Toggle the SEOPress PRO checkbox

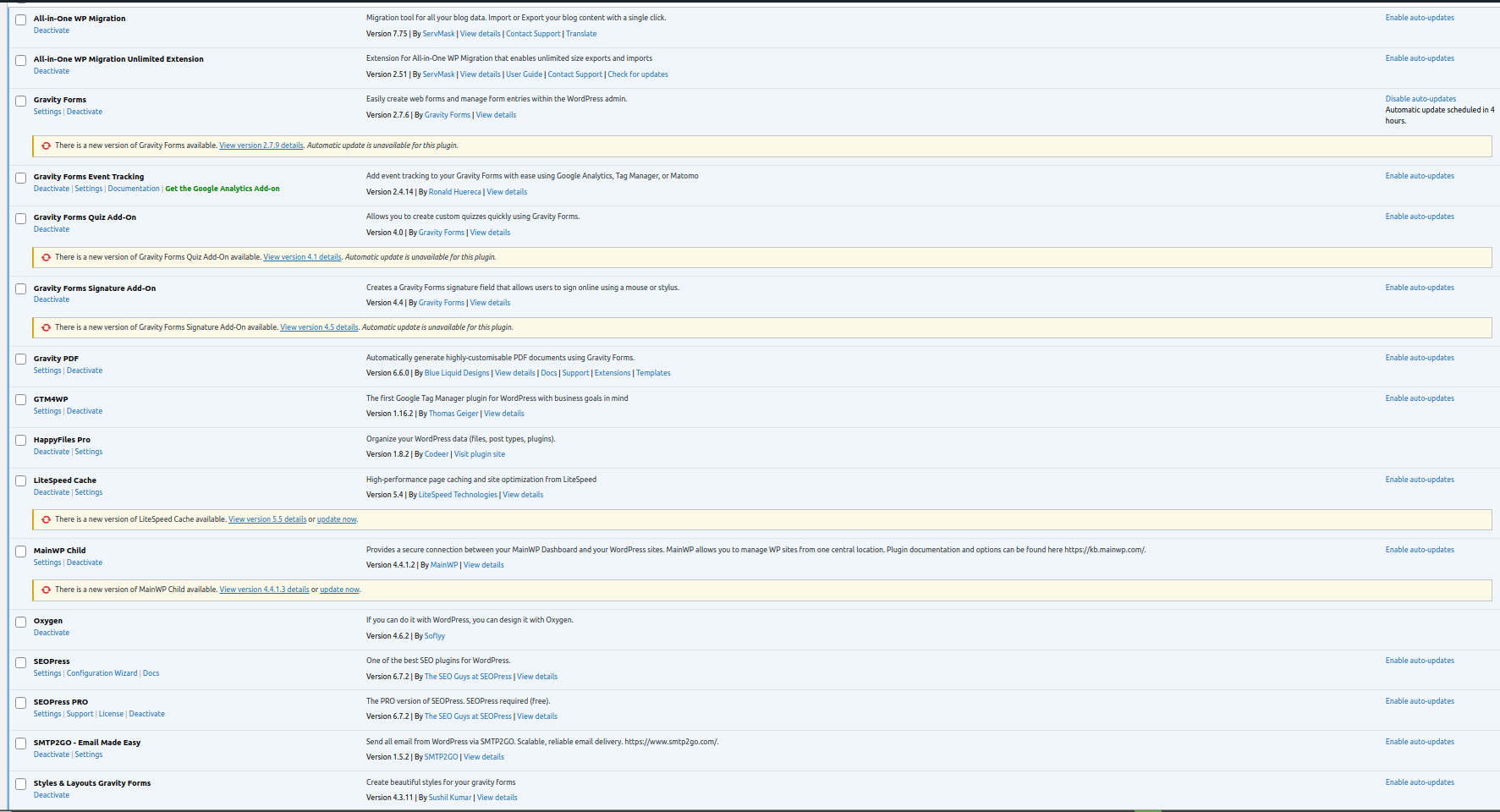coord(20,703)
